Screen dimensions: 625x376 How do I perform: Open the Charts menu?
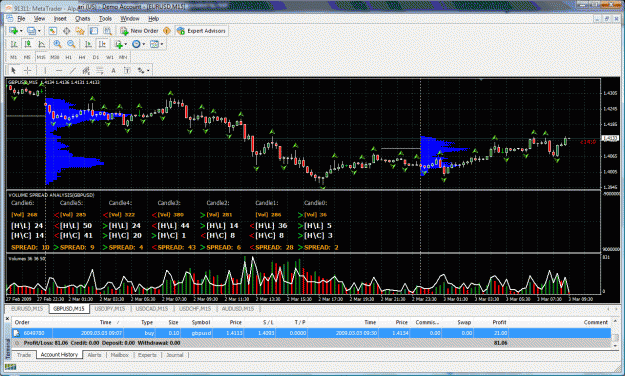point(83,19)
